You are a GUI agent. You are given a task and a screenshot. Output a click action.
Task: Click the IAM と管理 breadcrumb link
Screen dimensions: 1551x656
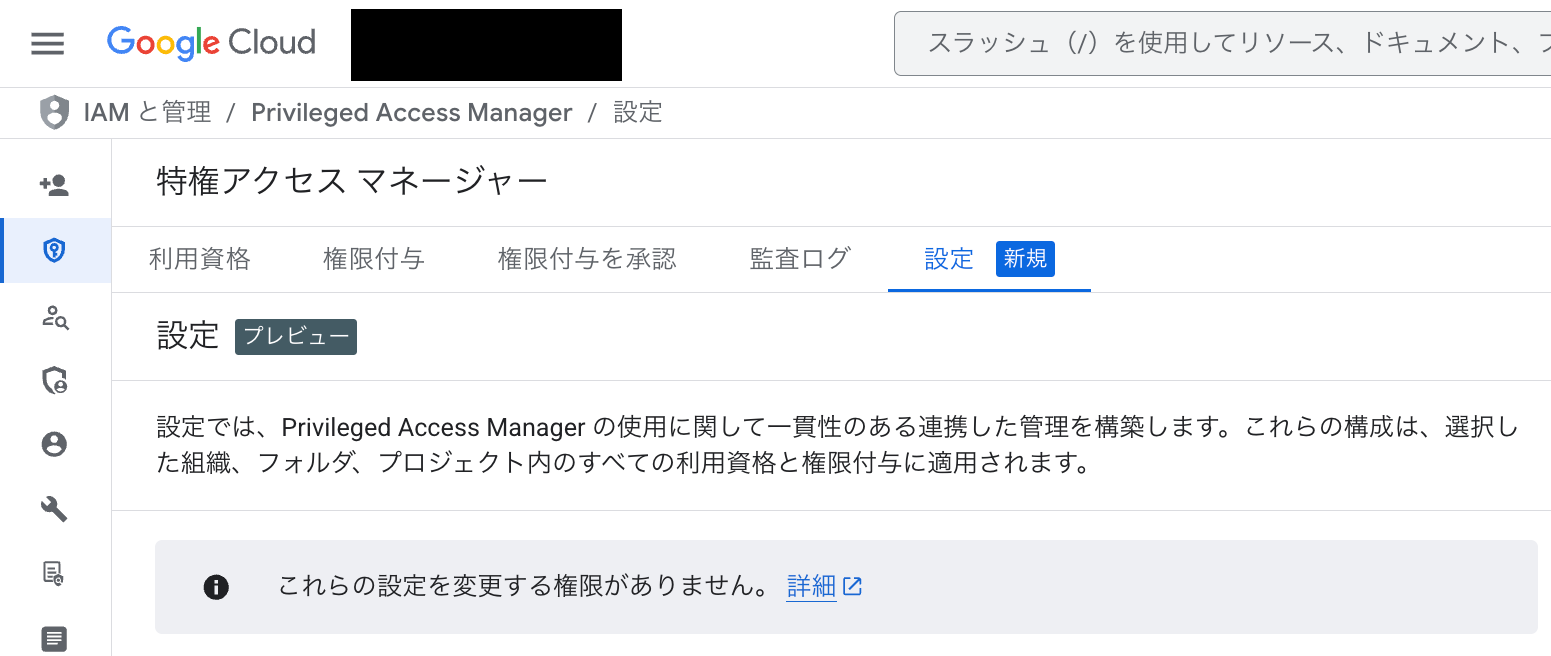pos(146,112)
